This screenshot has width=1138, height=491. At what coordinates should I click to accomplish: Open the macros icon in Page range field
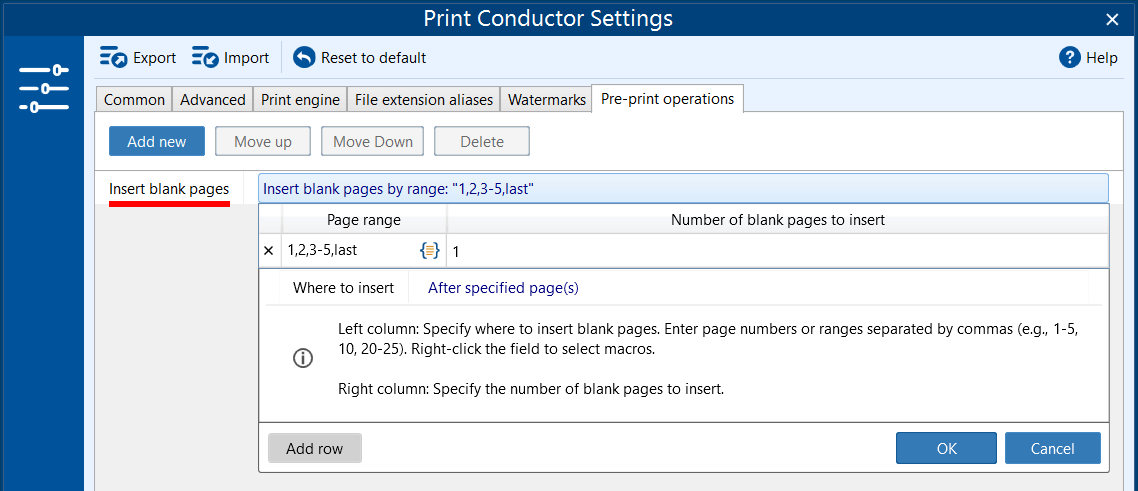pos(429,251)
